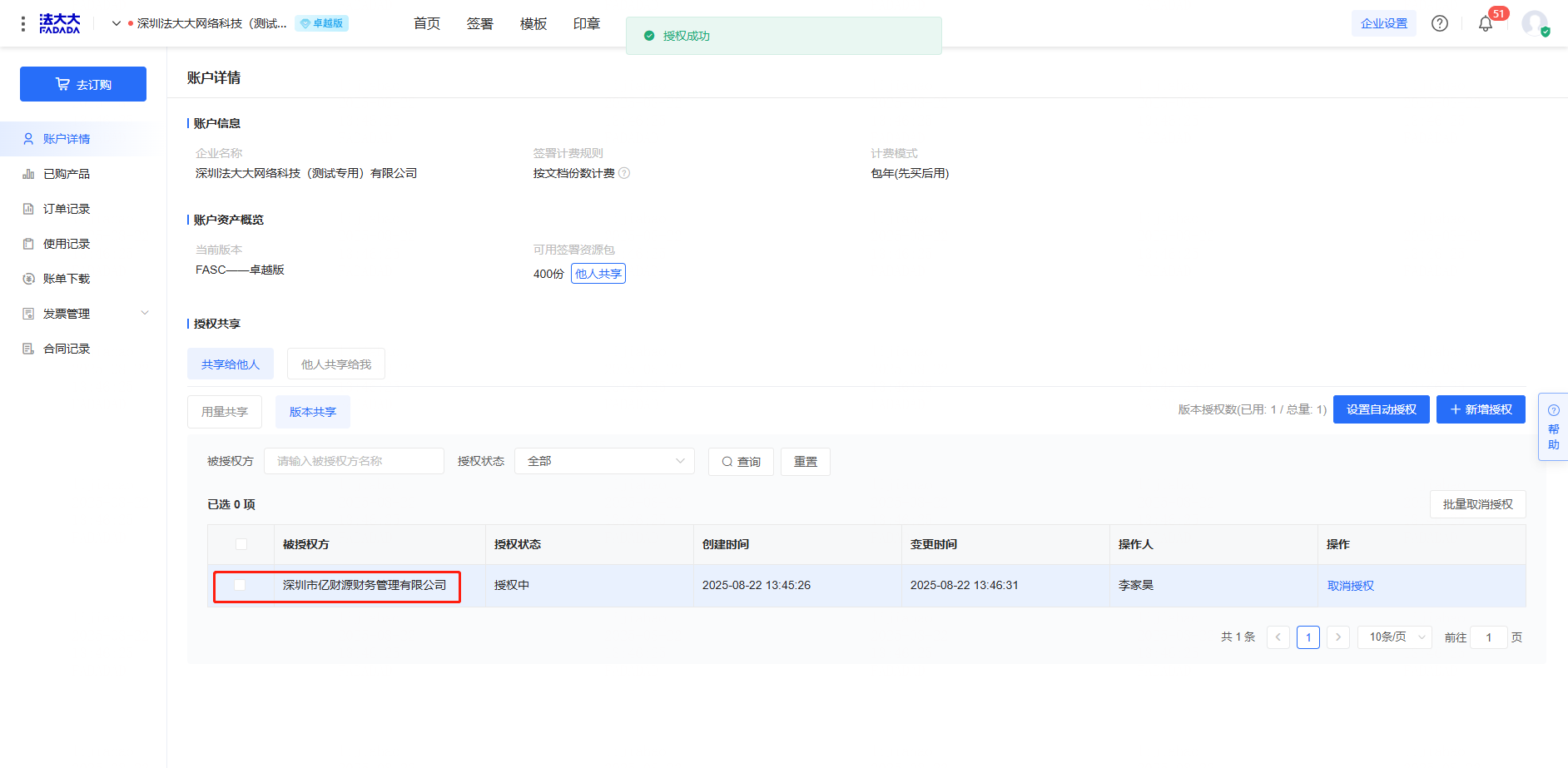Screen dimensions: 1568x768
Task: Open the 帮助 side panel
Action: pos(1553,427)
